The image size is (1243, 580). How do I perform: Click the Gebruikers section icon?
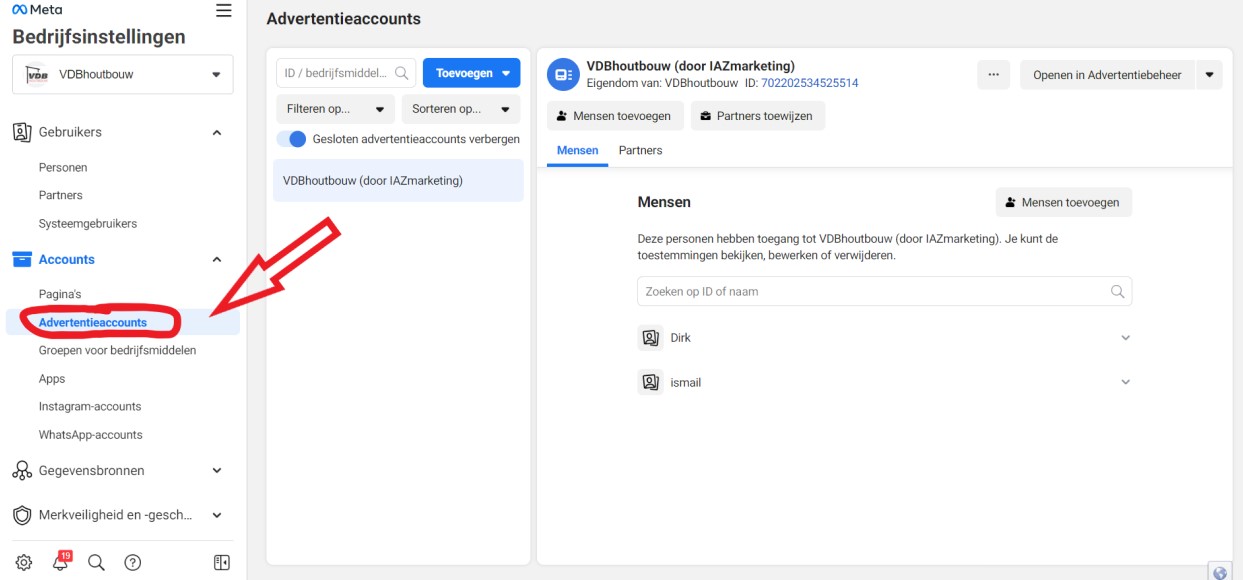(x=22, y=132)
